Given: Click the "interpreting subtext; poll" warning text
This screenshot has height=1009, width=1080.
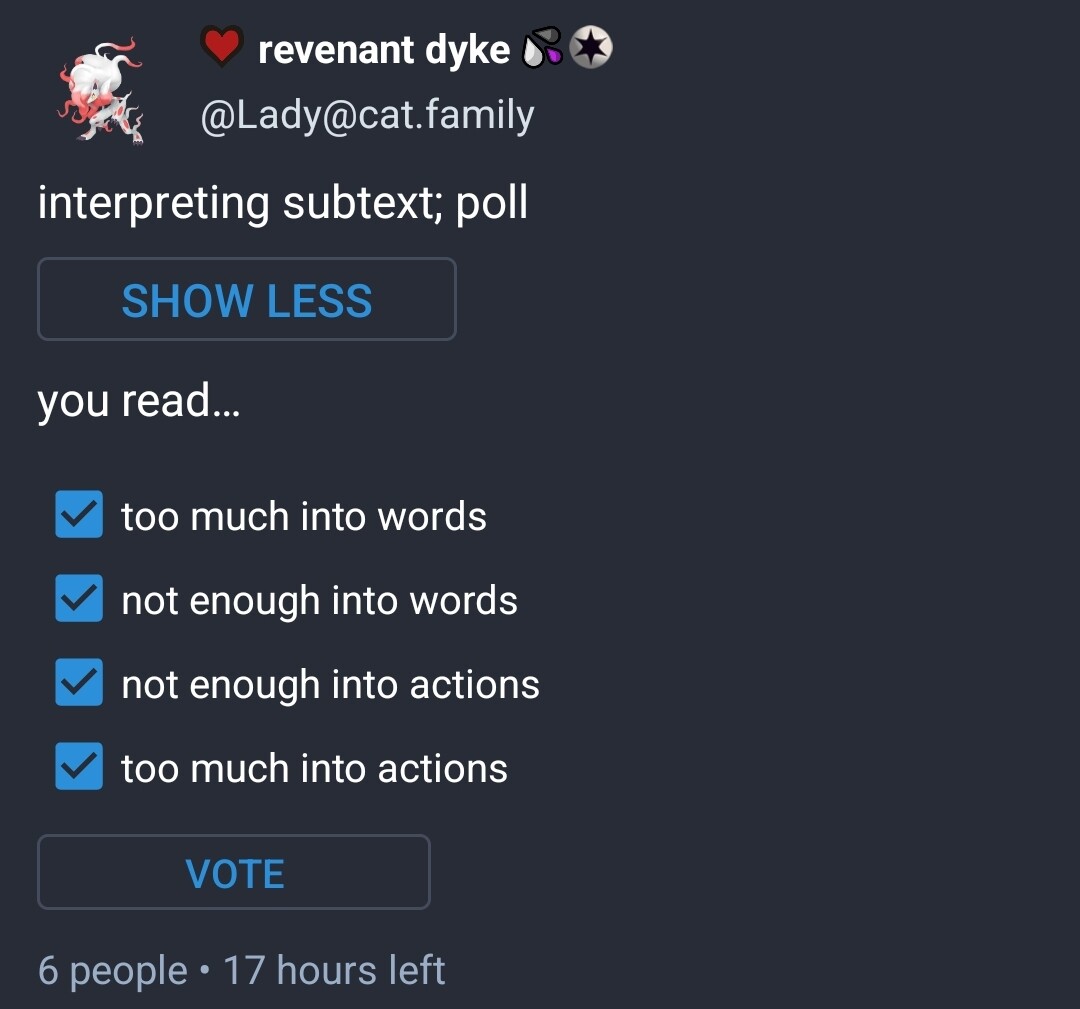Looking at the screenshot, I should coord(282,203).
